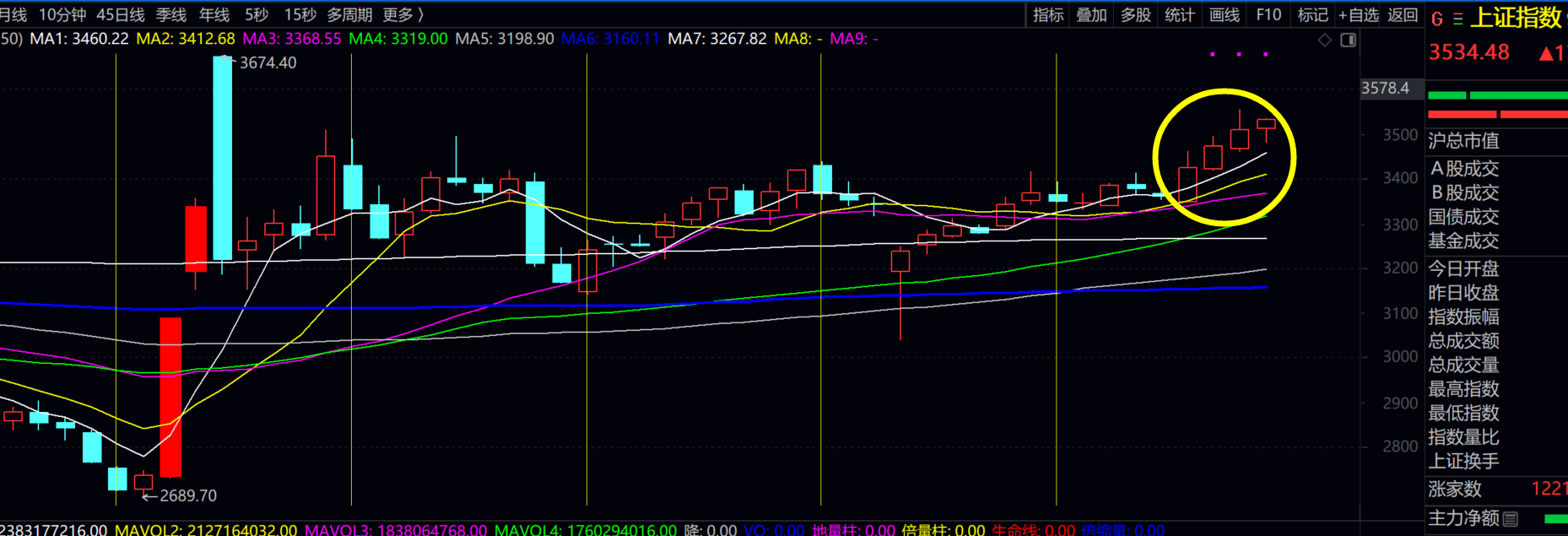Select the 年线 yearly period
The image size is (1568, 536).
[x=214, y=14]
